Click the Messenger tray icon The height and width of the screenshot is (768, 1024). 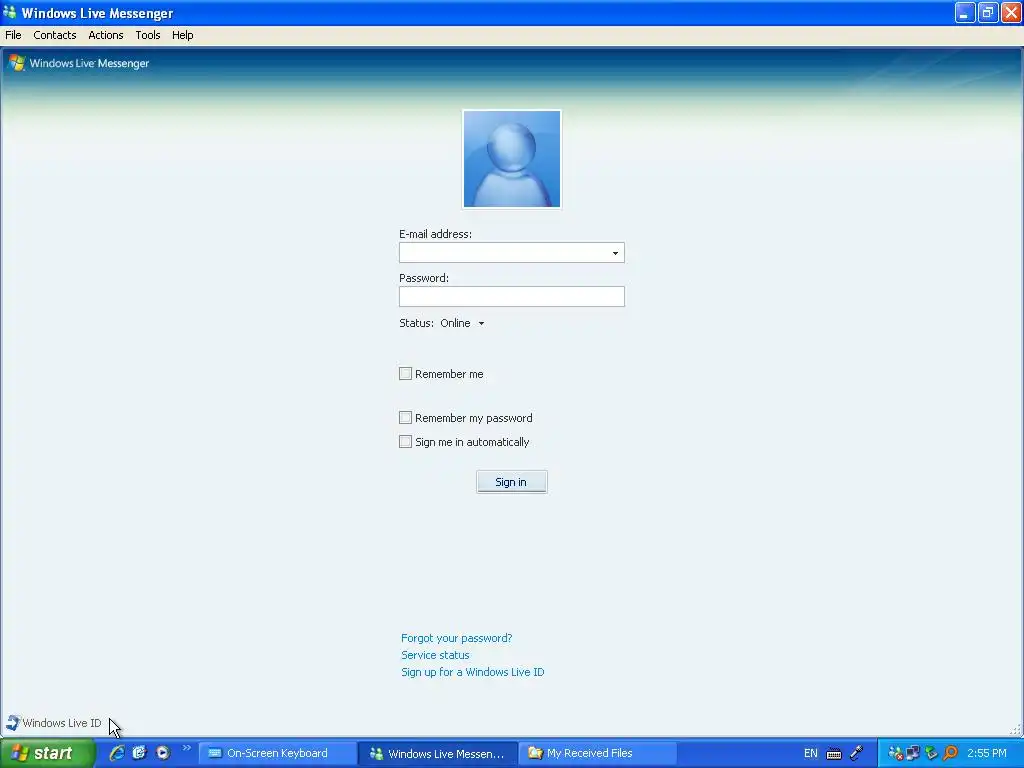pyautogui.click(x=895, y=753)
